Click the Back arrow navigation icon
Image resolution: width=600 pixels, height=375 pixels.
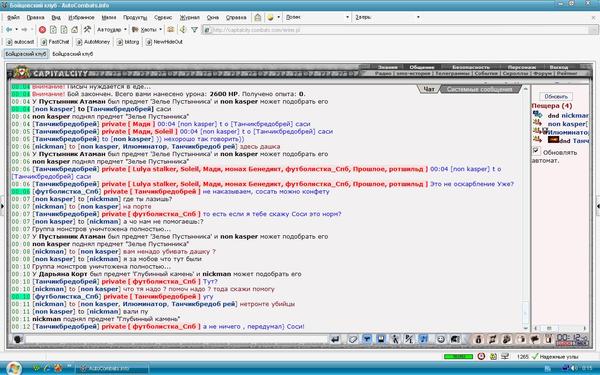(x=9, y=29)
